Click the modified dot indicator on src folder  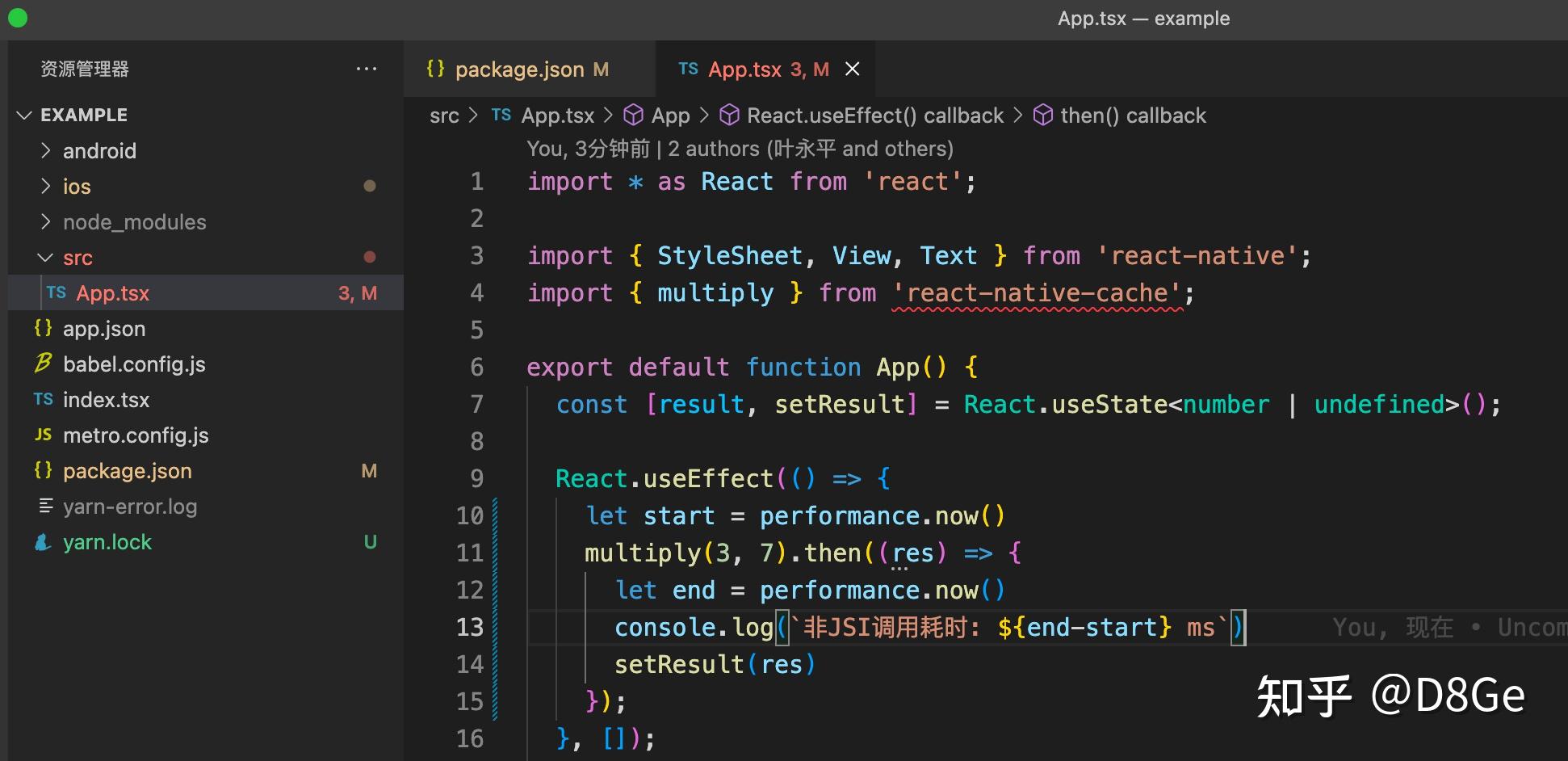pos(370,257)
